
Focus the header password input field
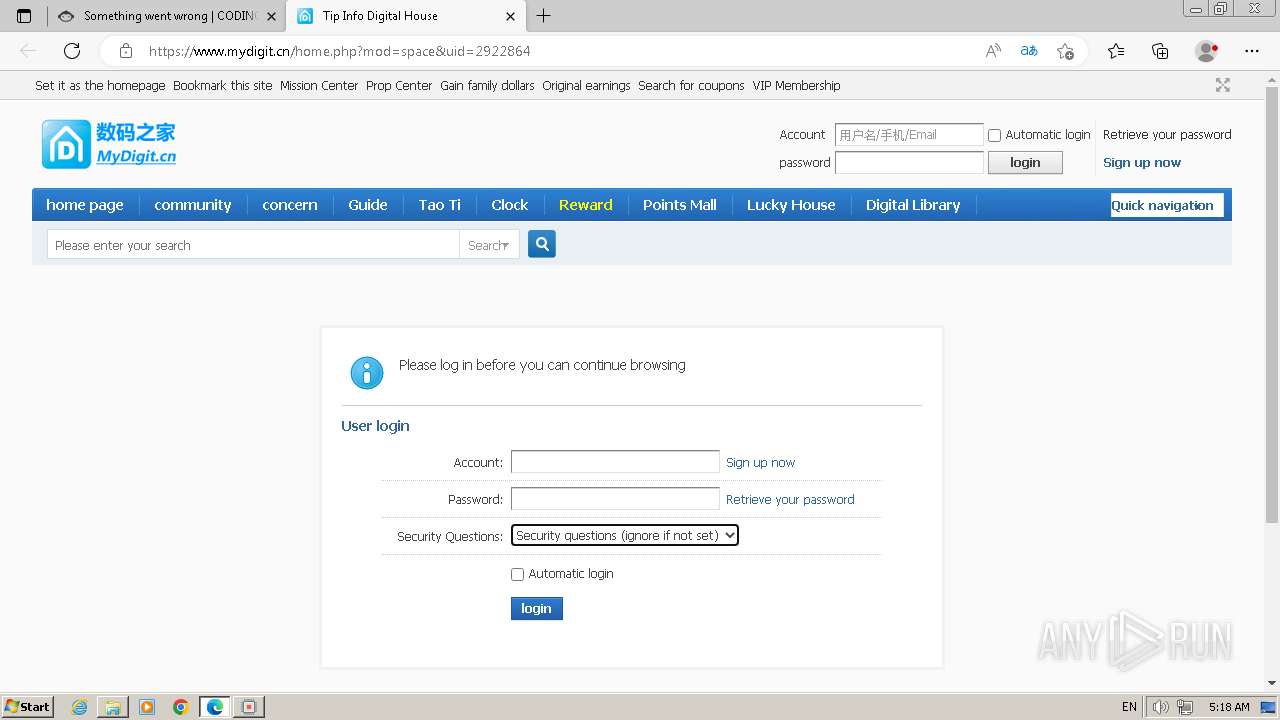click(x=910, y=163)
